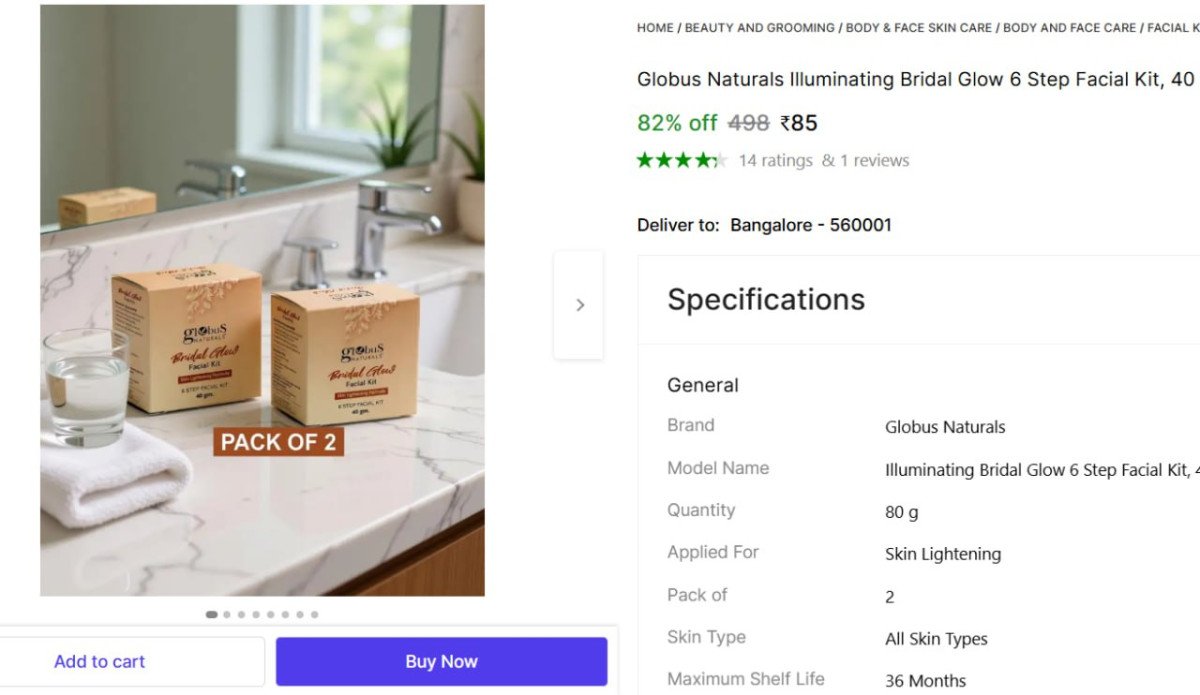Click the Specifications section header
This screenshot has width=1200, height=695.
[766, 300]
